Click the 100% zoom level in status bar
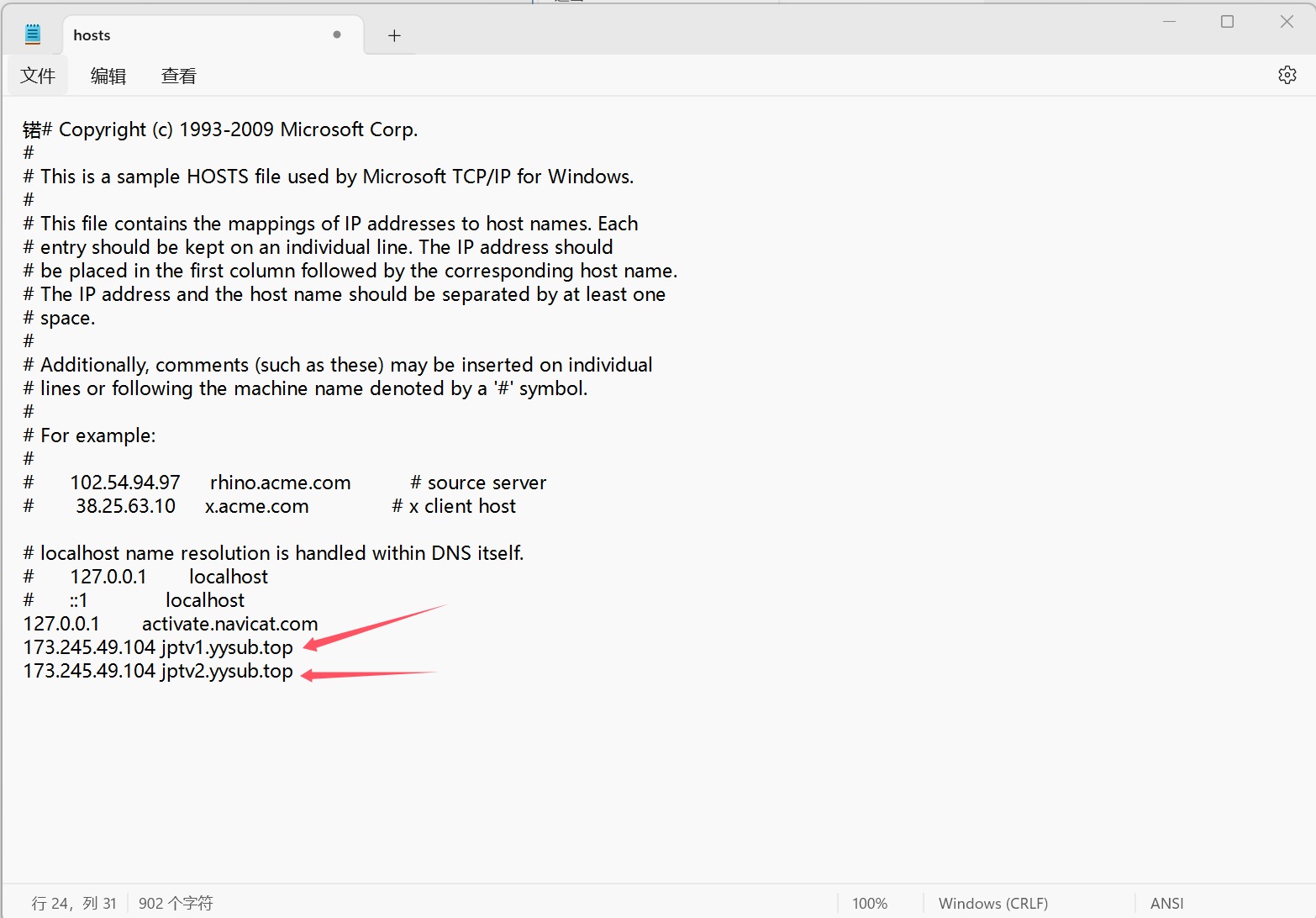 [x=870, y=903]
